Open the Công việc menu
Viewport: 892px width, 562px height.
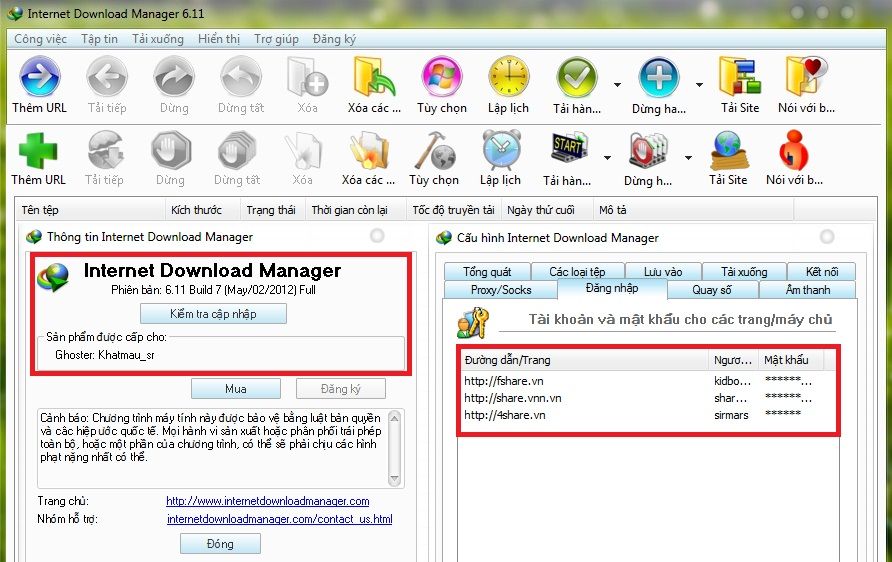40,39
